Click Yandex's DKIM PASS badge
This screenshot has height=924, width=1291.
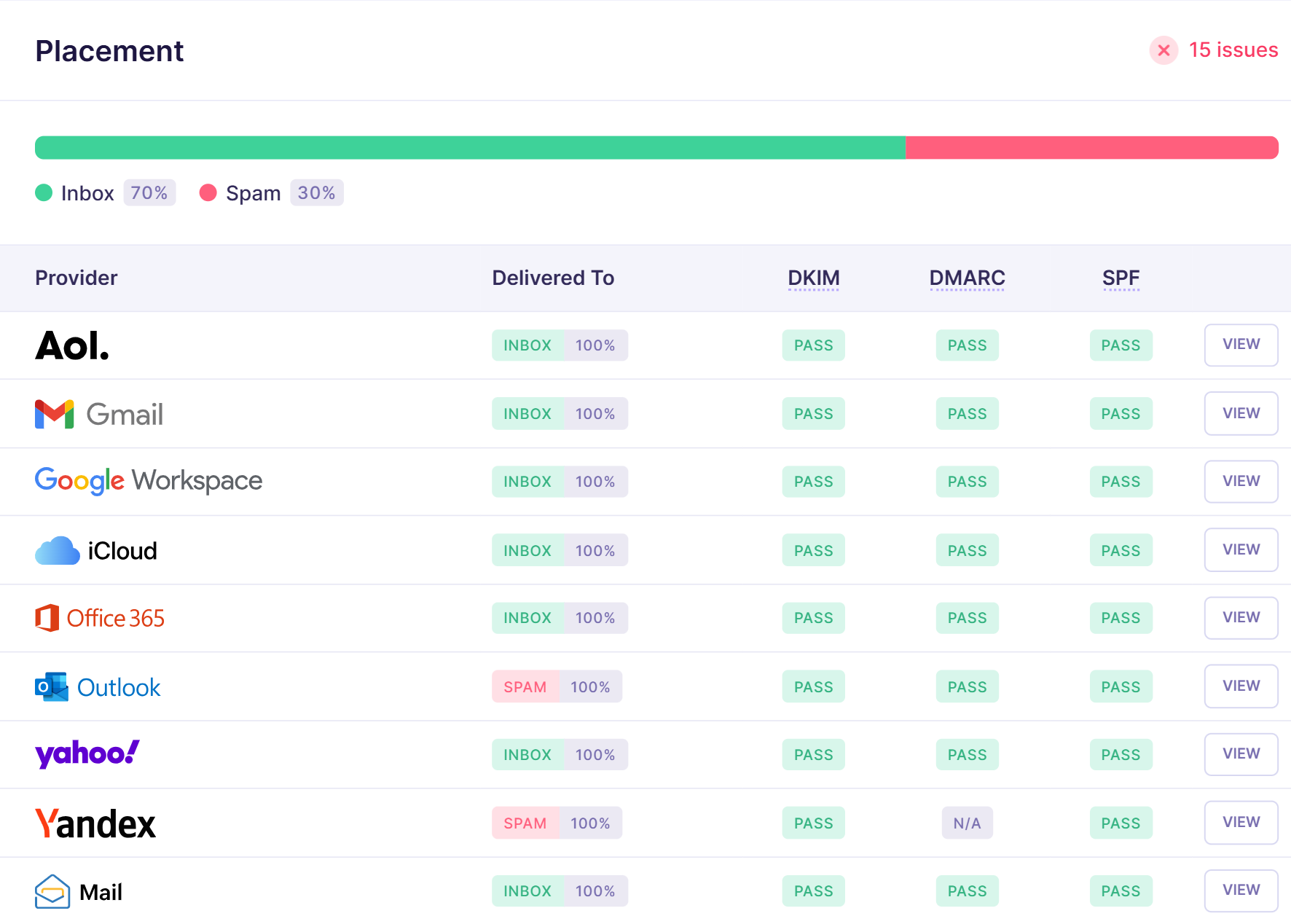[813, 823]
